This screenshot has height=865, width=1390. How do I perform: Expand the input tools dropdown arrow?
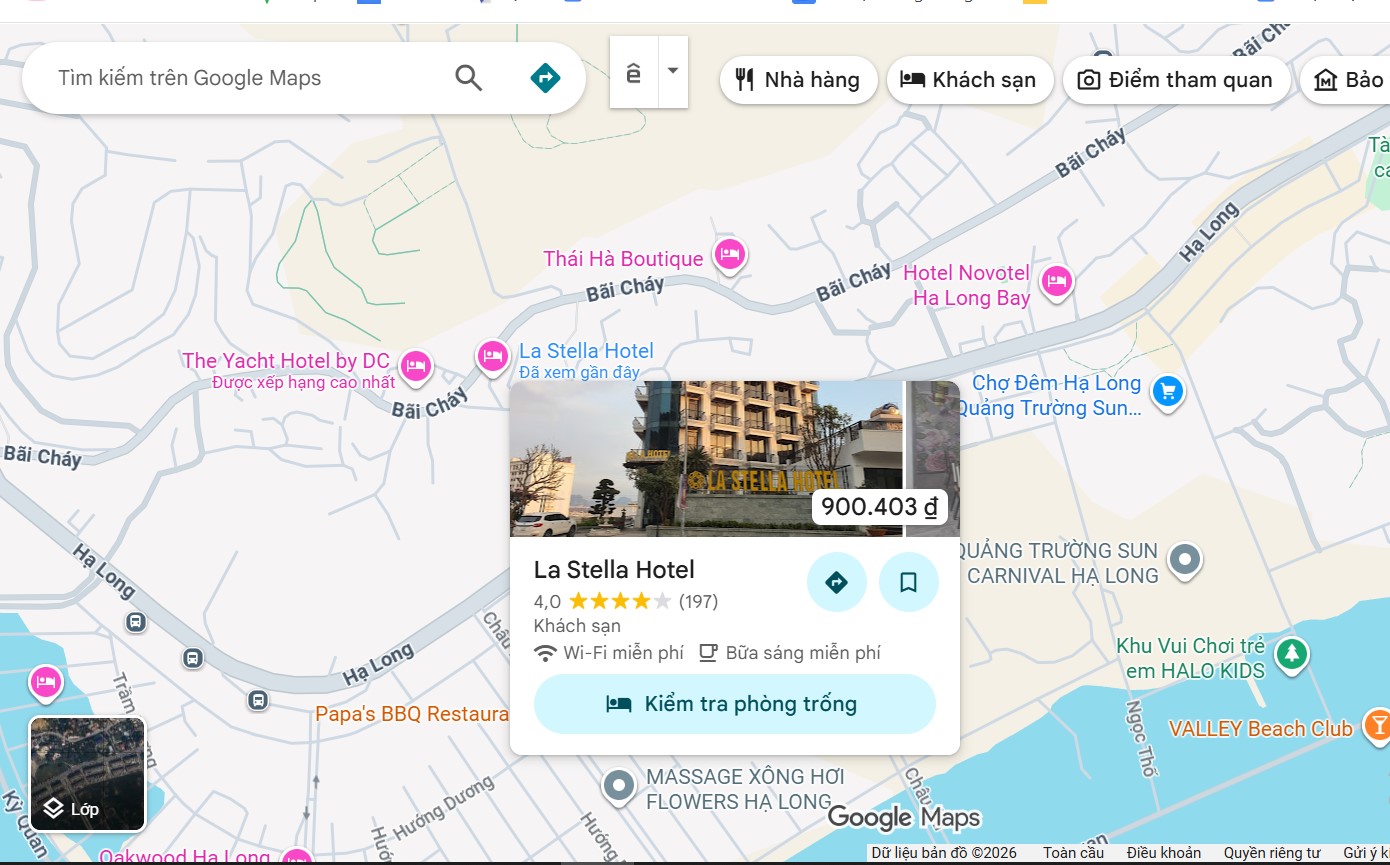point(673,72)
